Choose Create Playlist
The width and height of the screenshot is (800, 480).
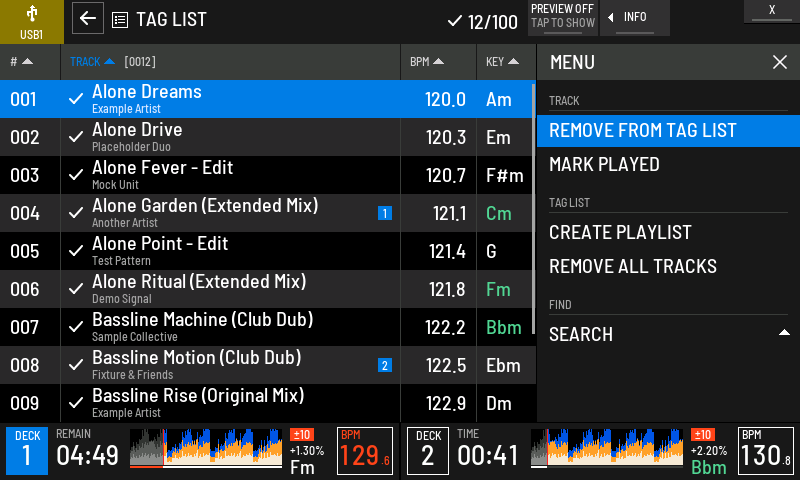668,233
